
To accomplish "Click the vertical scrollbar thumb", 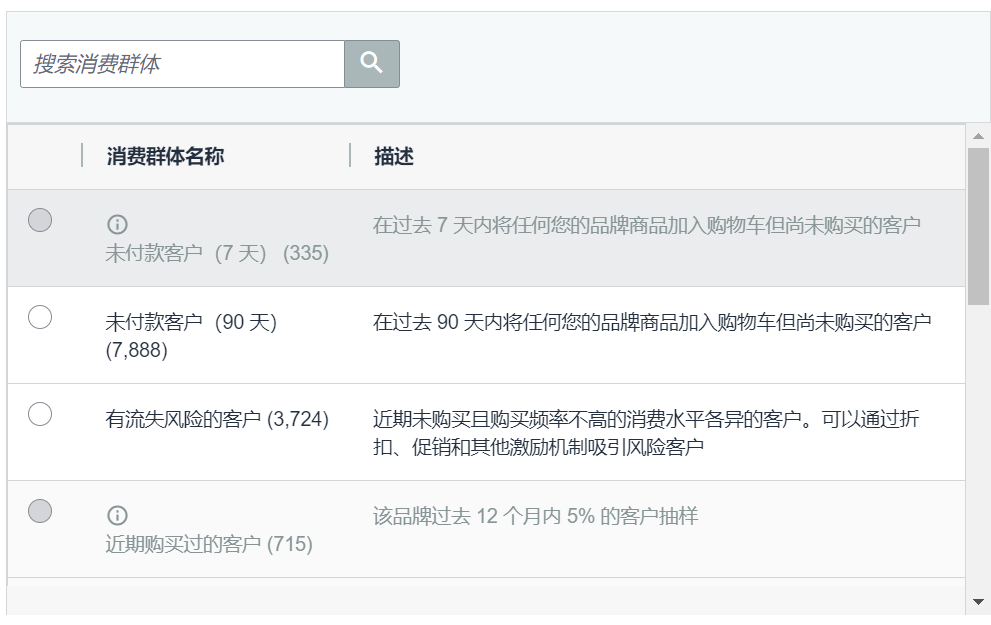I will click(x=978, y=226).
